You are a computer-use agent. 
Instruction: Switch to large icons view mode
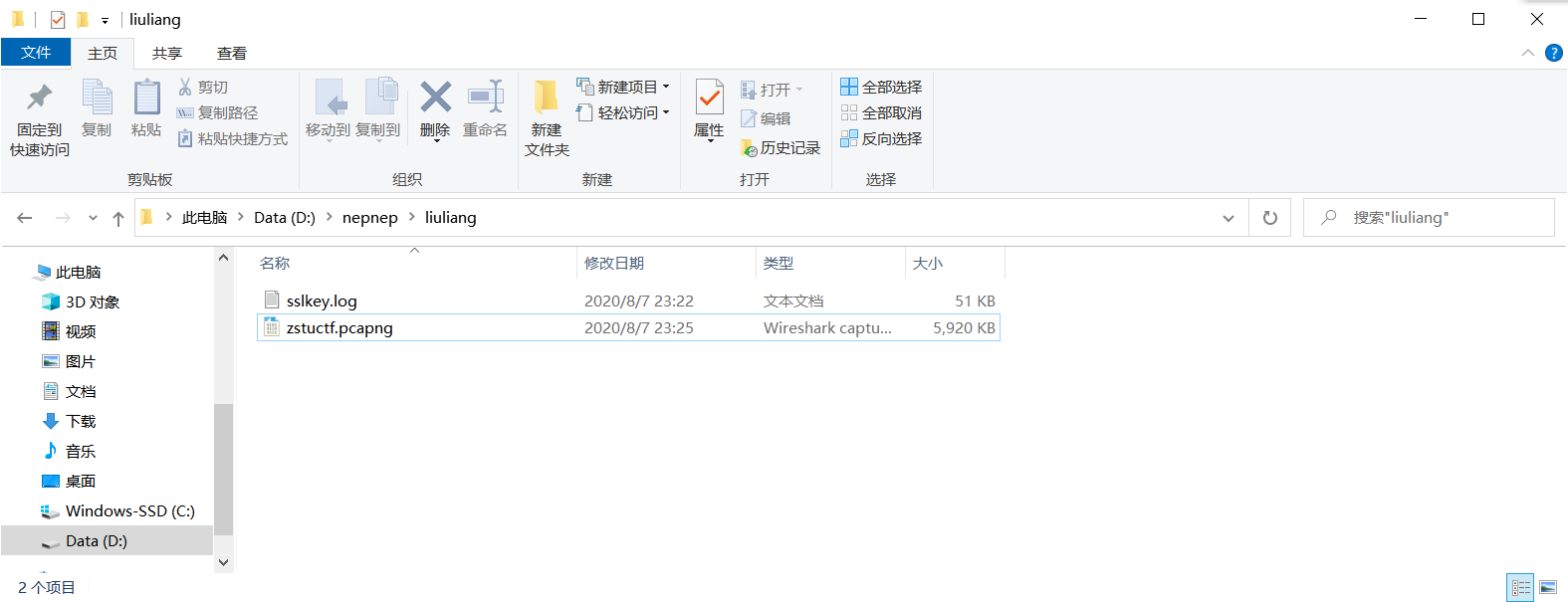pos(1547,587)
